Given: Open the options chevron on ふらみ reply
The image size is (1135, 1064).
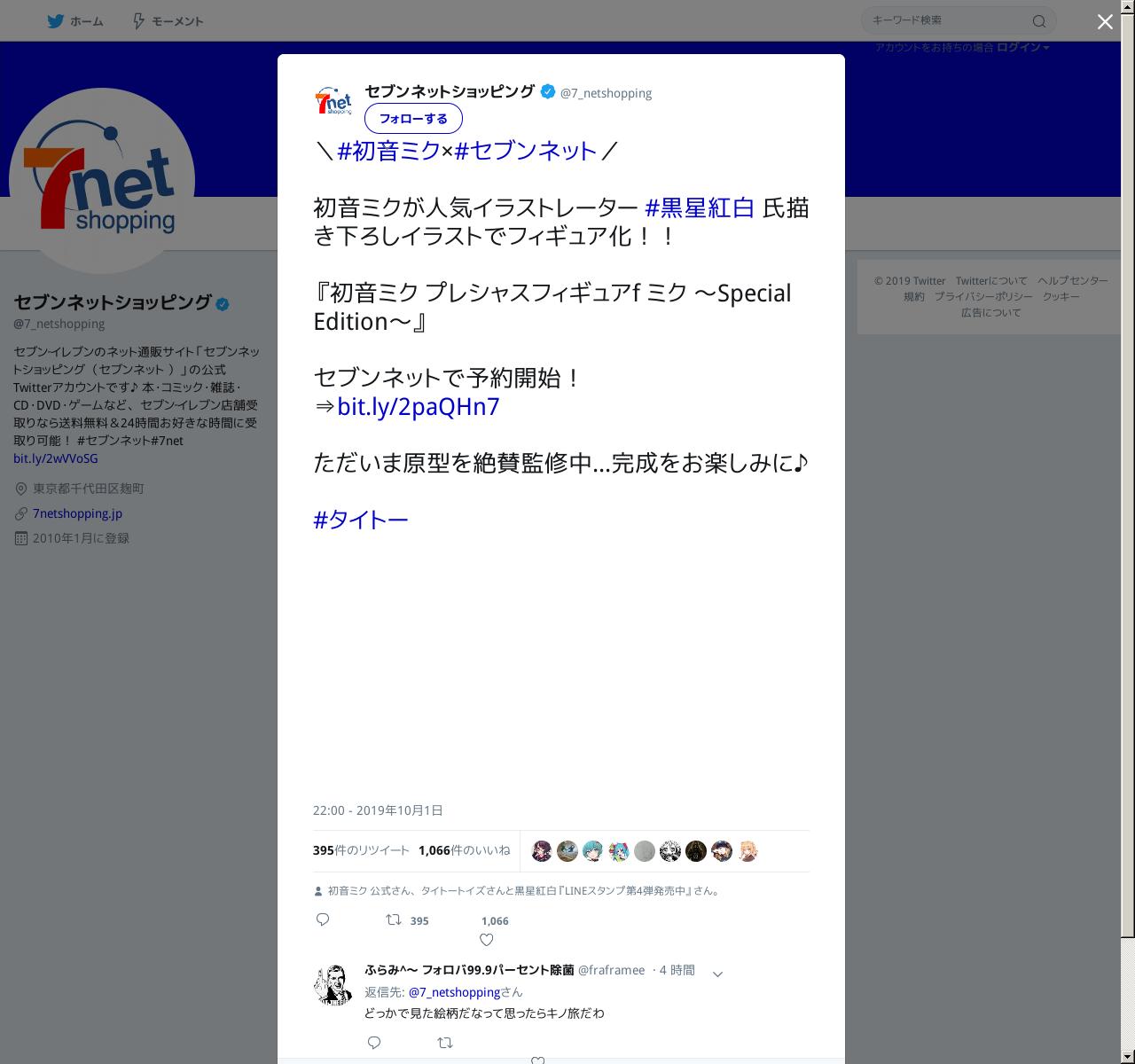Looking at the screenshot, I should (x=717, y=974).
